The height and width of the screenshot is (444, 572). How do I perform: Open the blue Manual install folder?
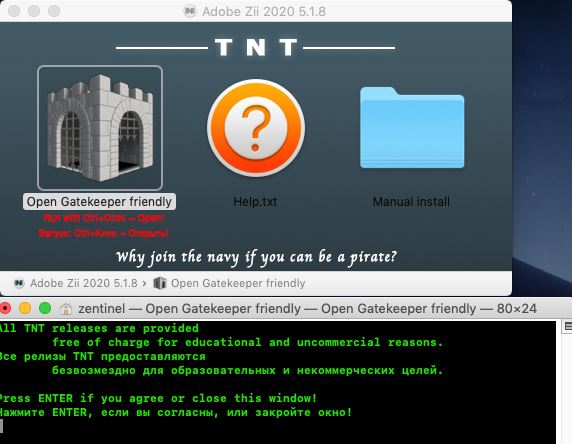[x=412, y=128]
